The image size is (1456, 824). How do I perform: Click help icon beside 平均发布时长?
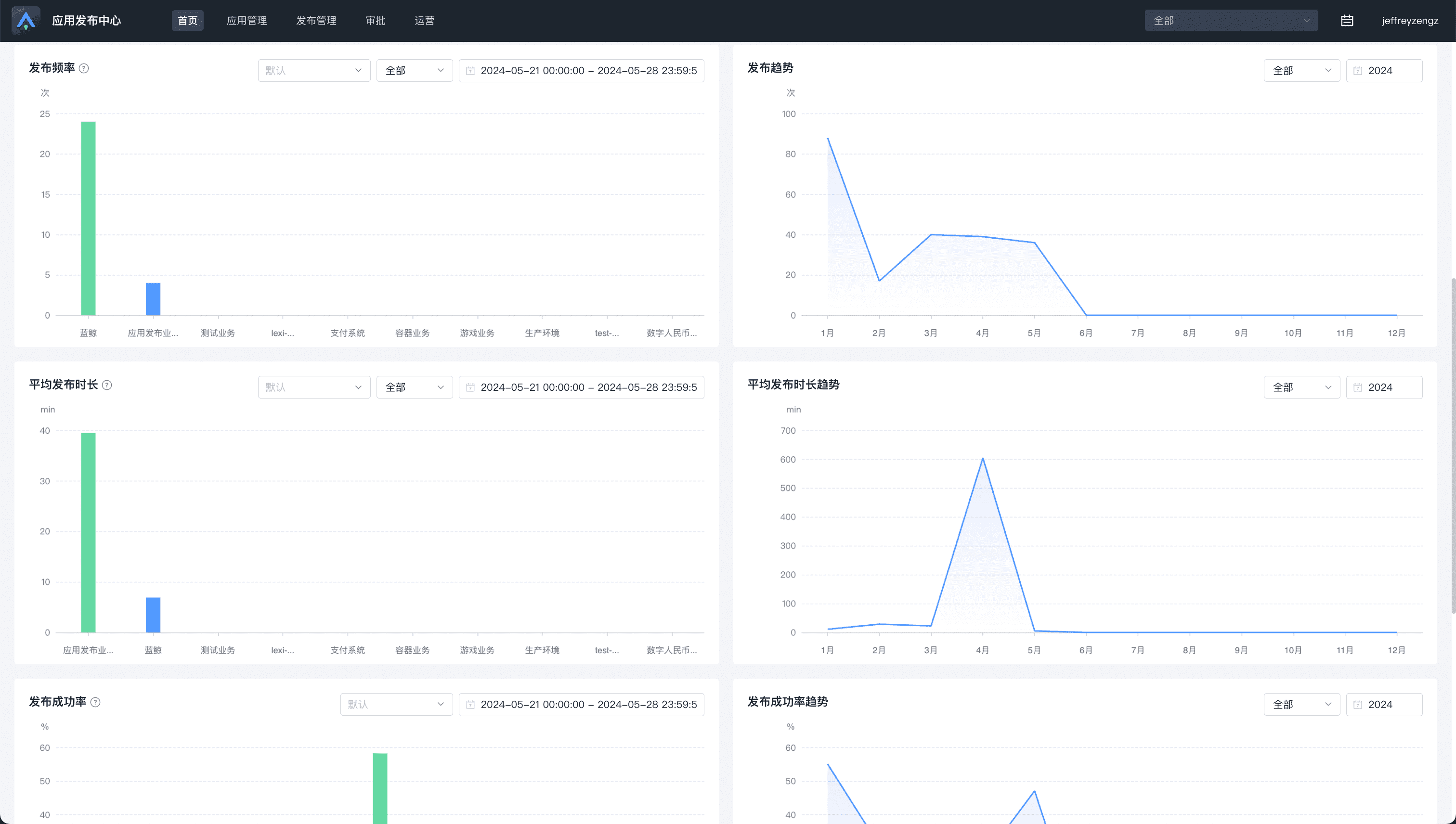pyautogui.click(x=107, y=386)
